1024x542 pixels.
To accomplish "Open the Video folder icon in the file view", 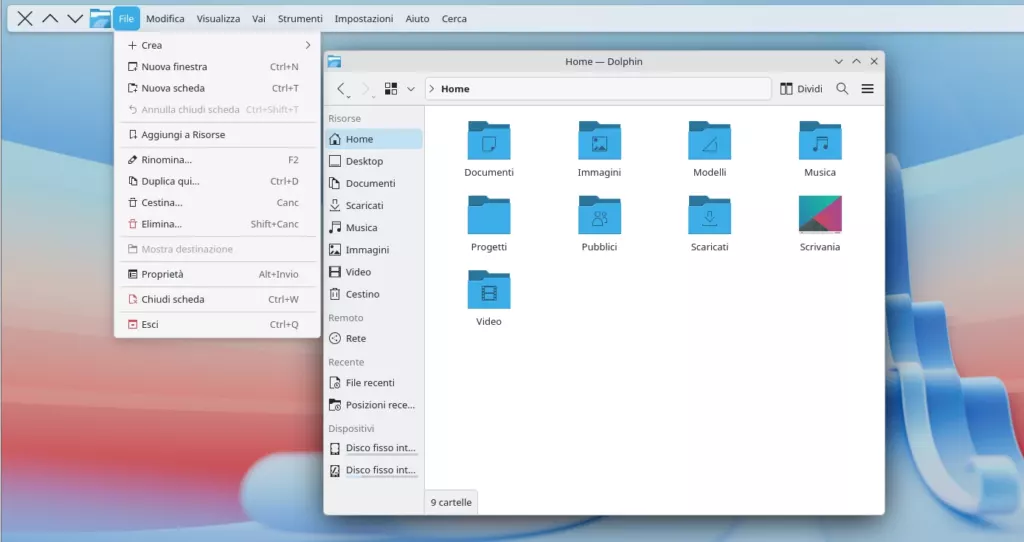I will coord(488,289).
